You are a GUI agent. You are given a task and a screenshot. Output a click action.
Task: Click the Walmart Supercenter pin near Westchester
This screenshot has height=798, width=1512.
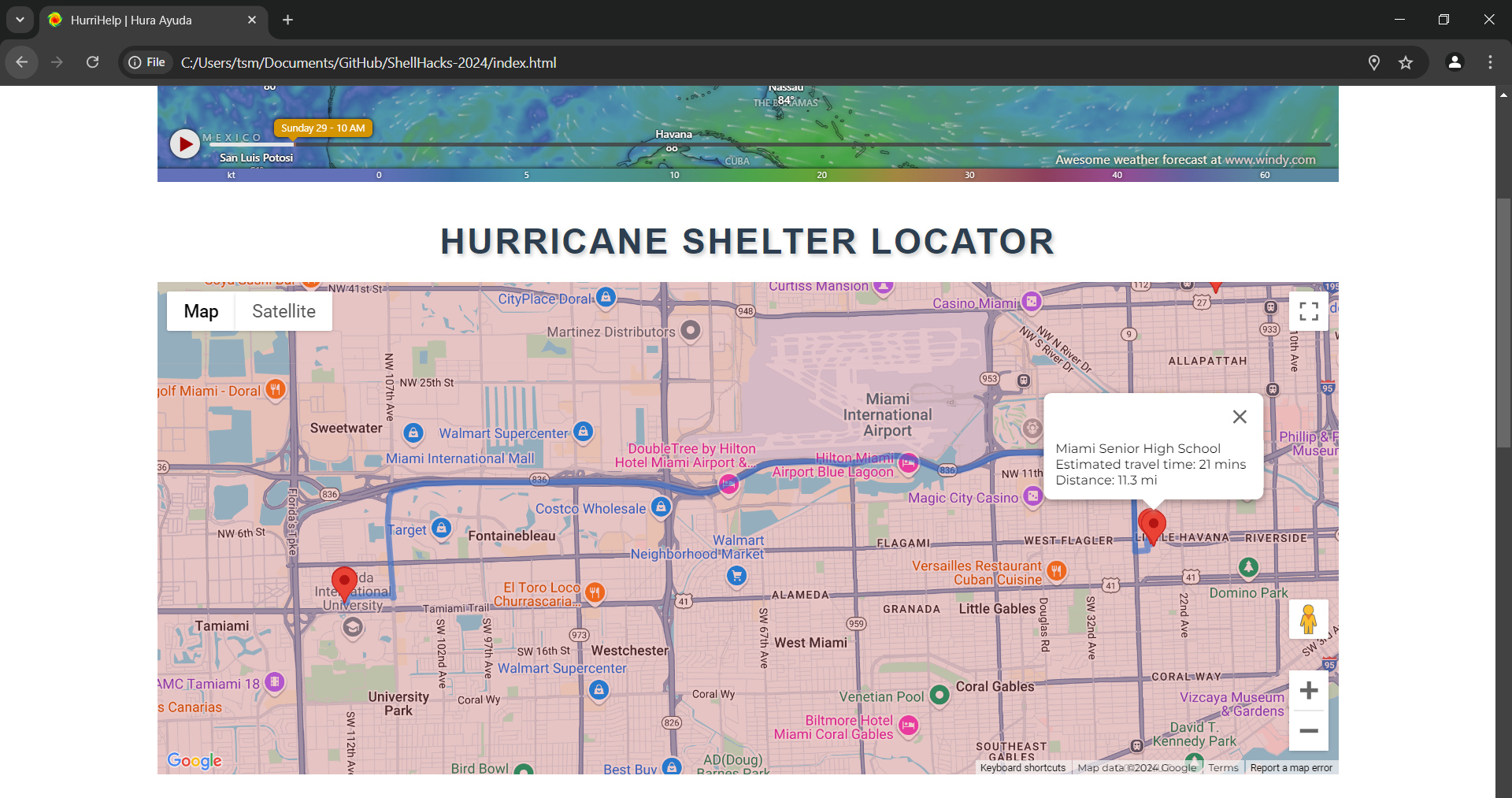pyautogui.click(x=598, y=690)
